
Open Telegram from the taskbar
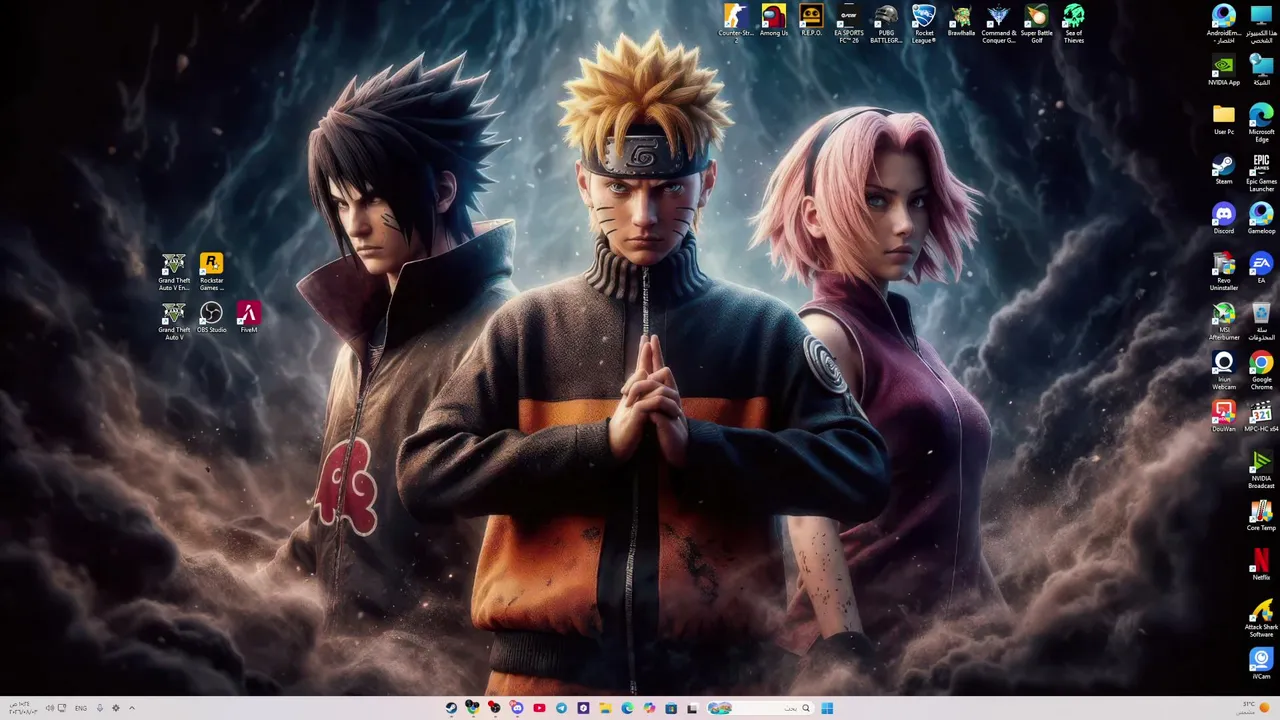pyautogui.click(x=561, y=708)
